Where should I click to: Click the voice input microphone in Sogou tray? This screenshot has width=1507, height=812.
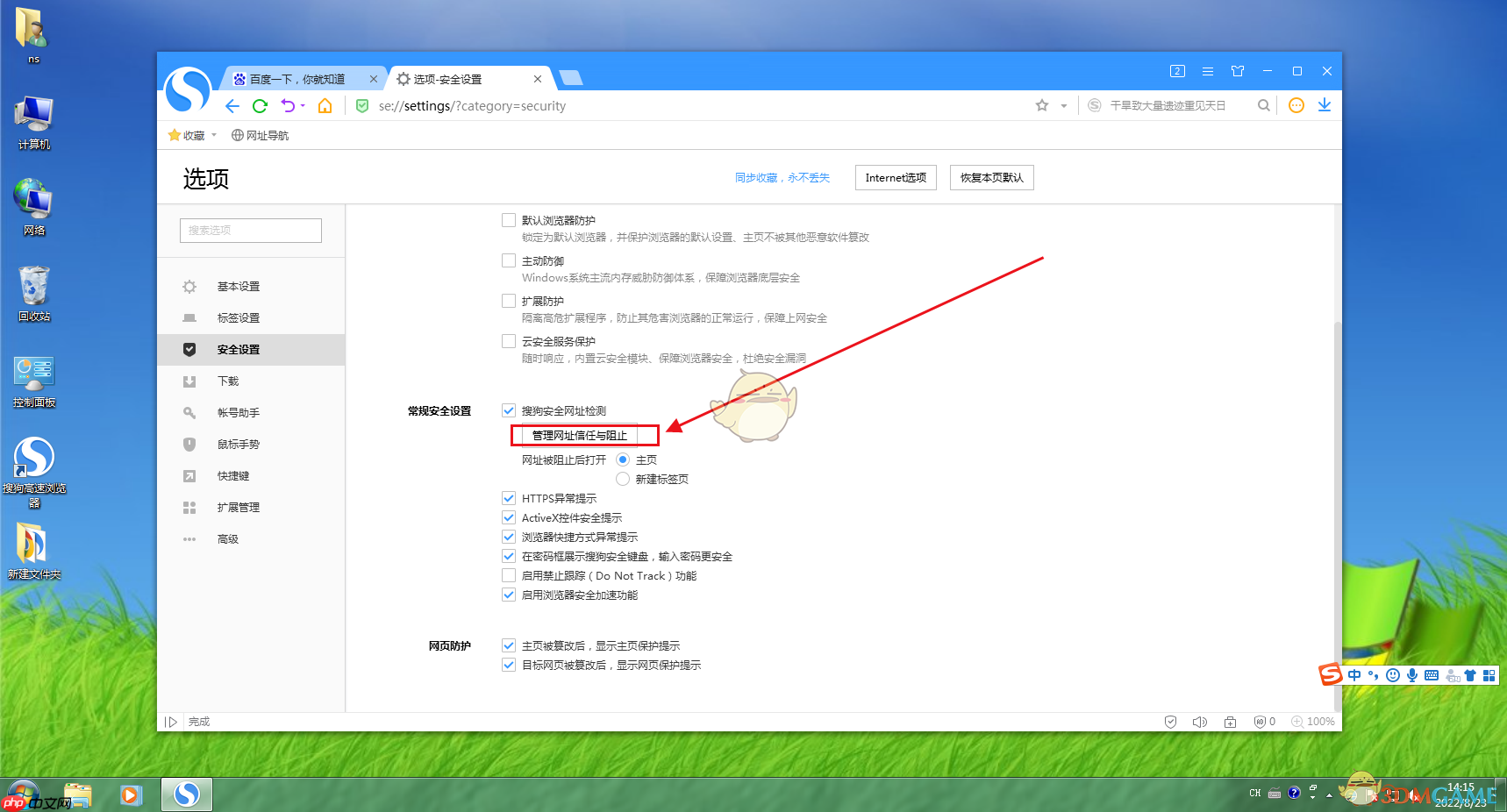click(1411, 675)
